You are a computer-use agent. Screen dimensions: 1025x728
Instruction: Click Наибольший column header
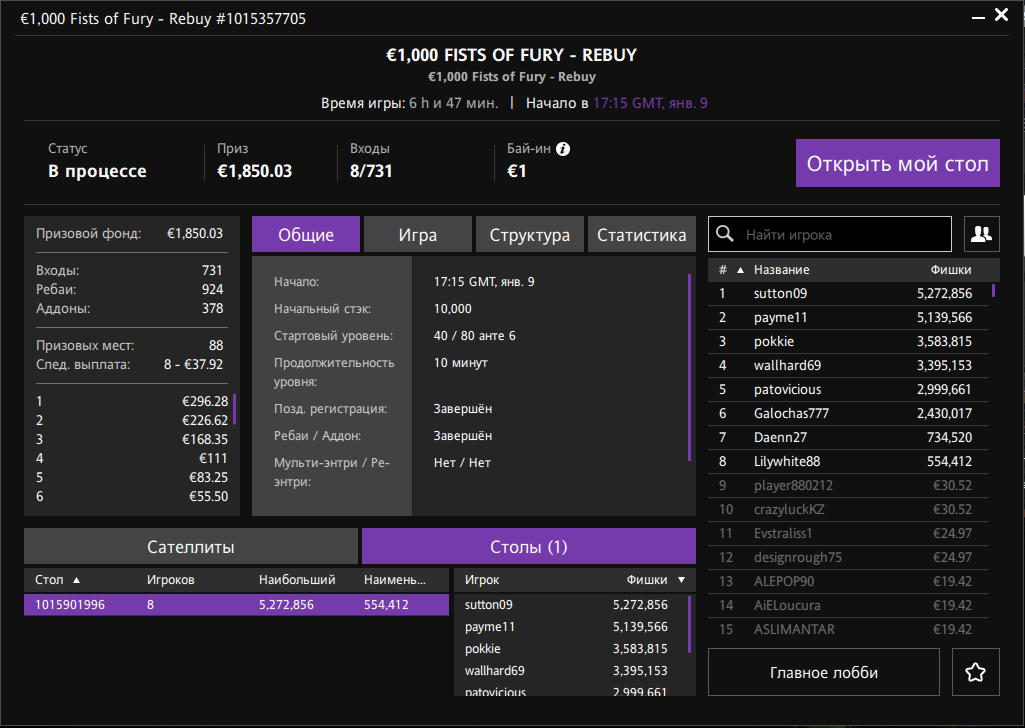[297, 580]
